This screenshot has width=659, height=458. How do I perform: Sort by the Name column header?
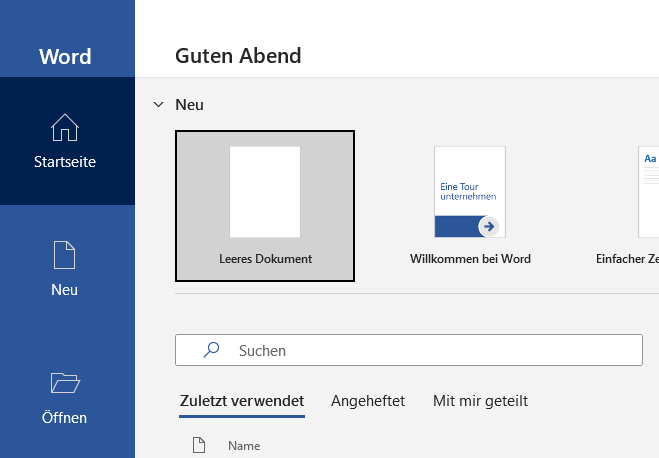244,446
